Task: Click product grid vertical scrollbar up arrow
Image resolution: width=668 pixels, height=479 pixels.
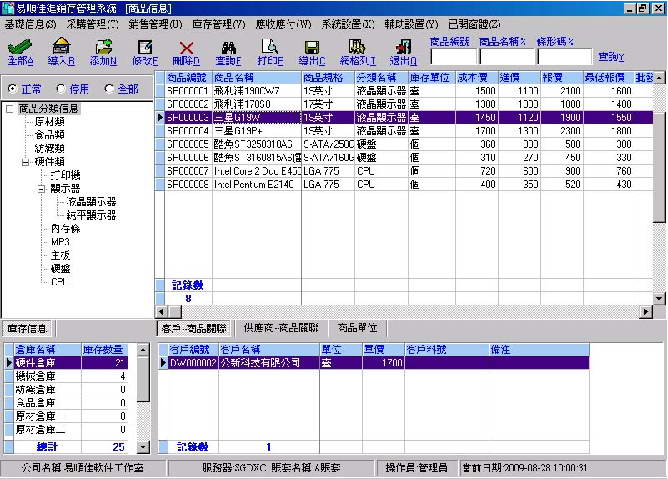Action: click(659, 78)
